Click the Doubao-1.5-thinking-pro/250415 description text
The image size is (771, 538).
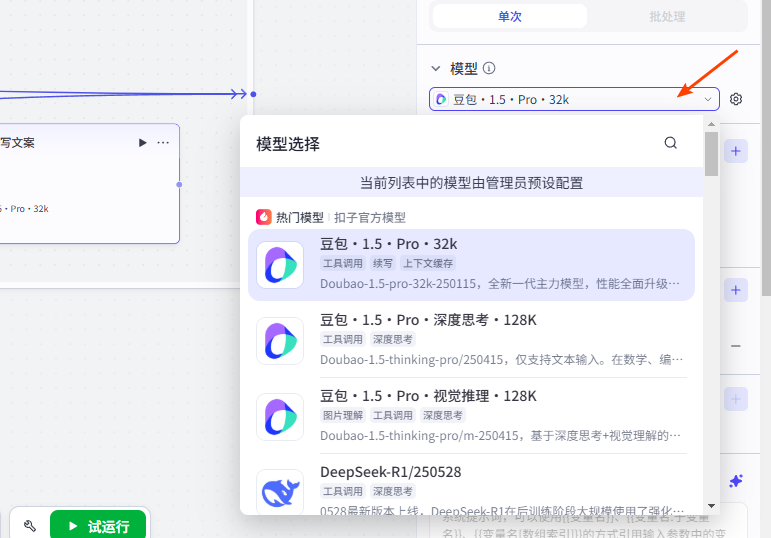(501, 359)
